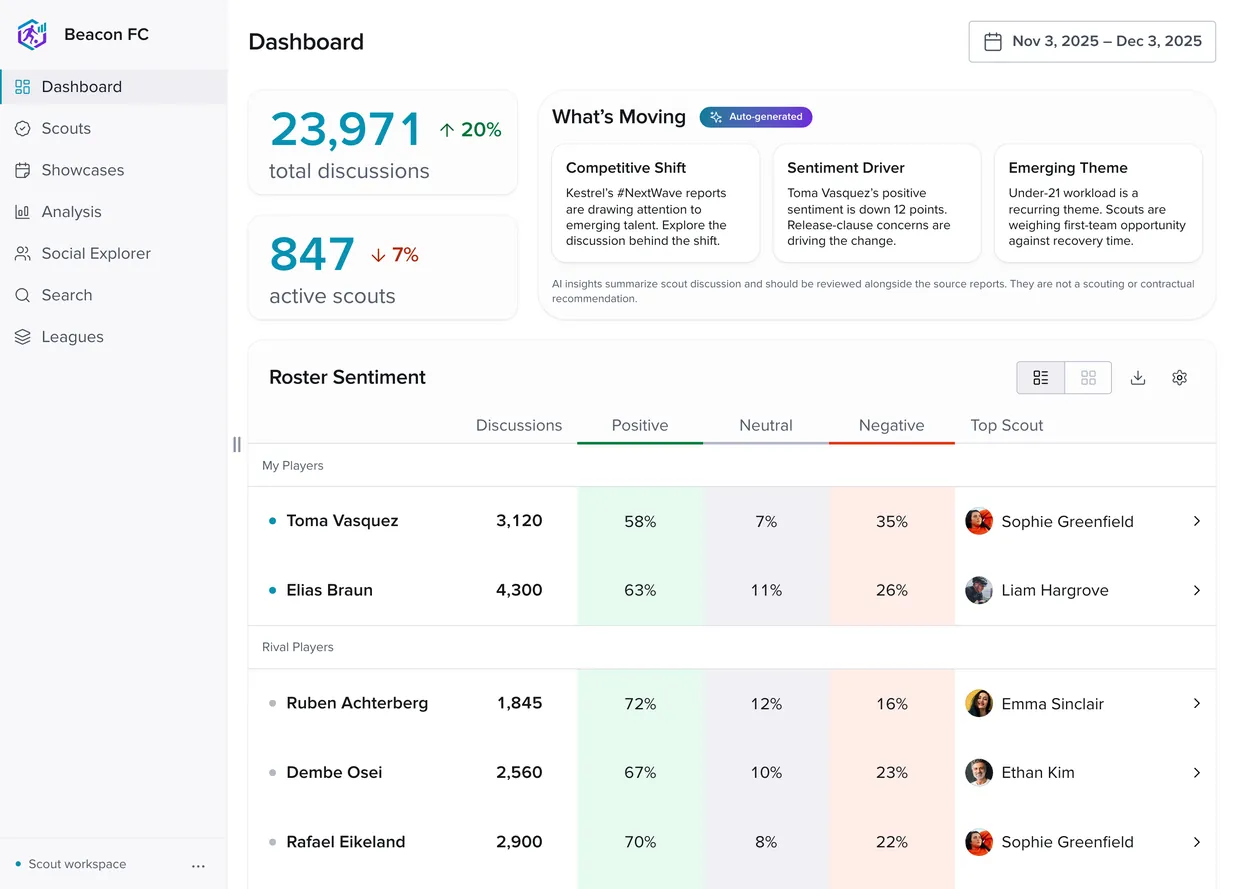Viewport: 1250px width, 889px height.
Task: Click the Social Explorer people icon
Action: (22, 254)
